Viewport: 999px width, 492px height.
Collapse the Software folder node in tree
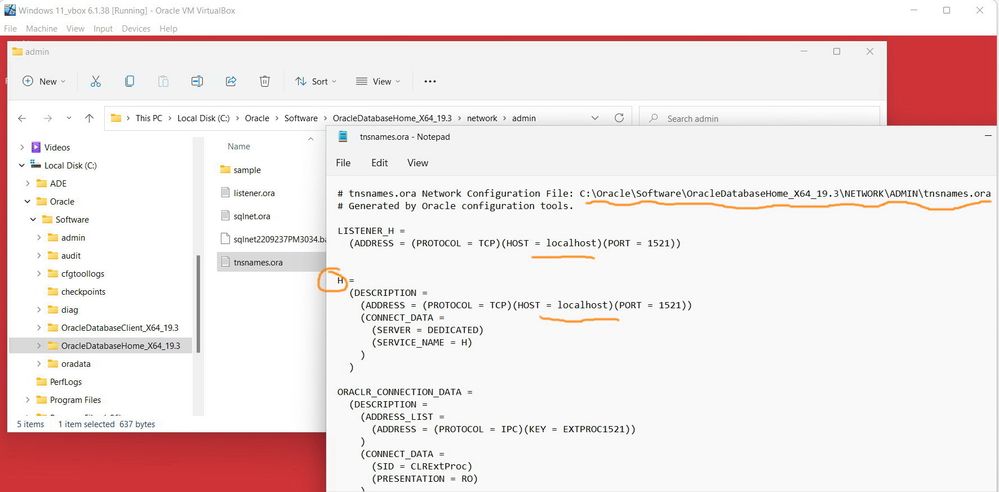(33, 219)
